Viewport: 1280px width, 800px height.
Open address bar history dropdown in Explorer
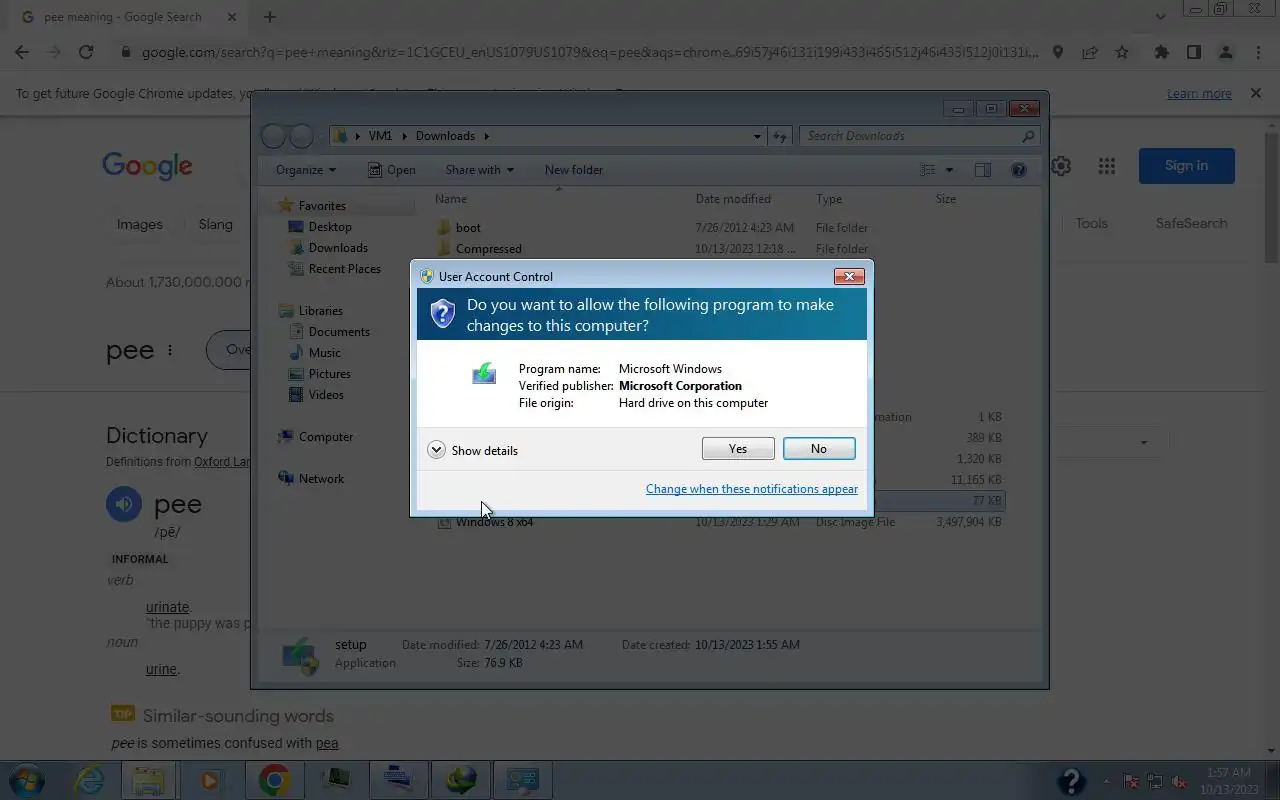pyautogui.click(x=757, y=136)
